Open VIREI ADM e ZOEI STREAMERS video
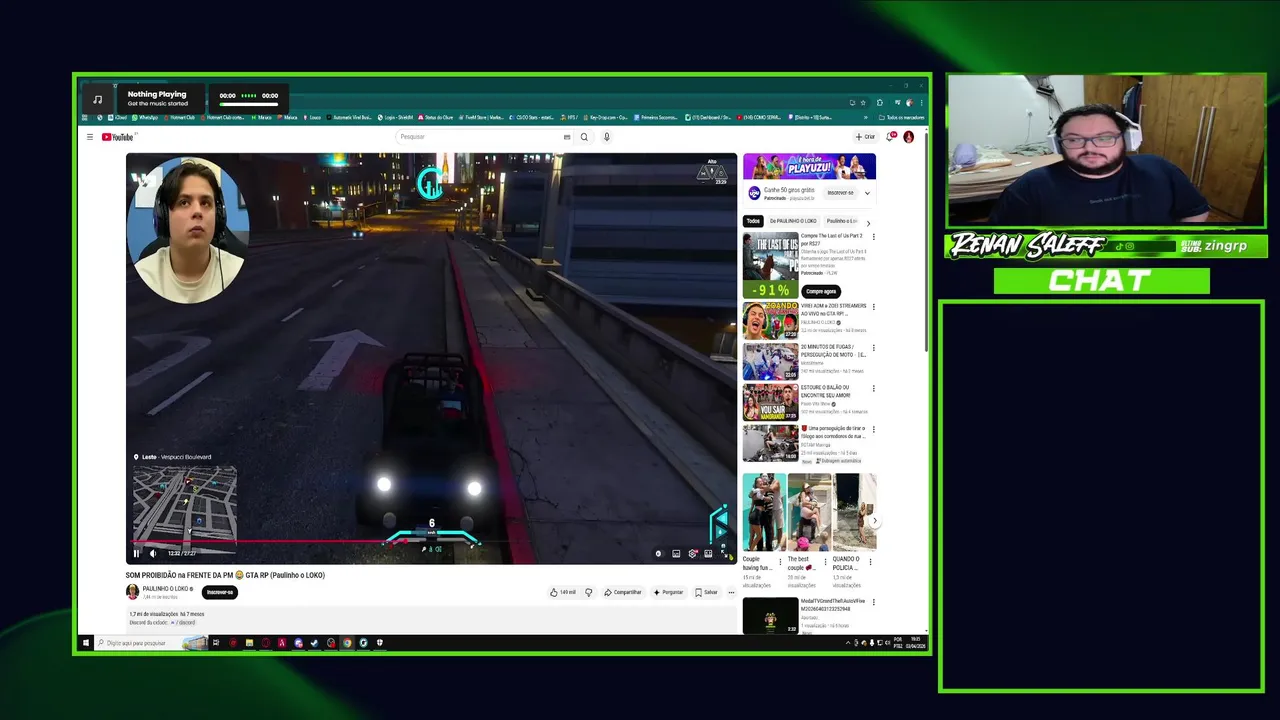The height and width of the screenshot is (720, 1280). click(770, 321)
